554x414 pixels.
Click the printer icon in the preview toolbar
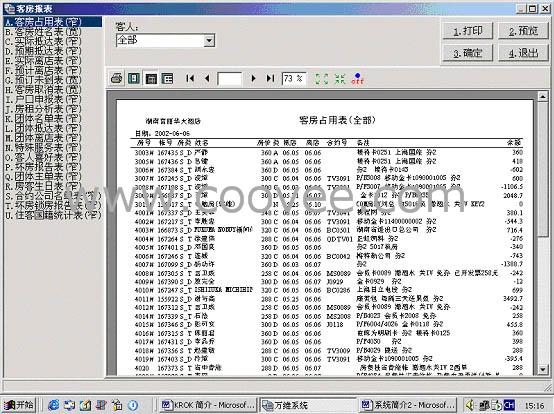tap(117, 78)
